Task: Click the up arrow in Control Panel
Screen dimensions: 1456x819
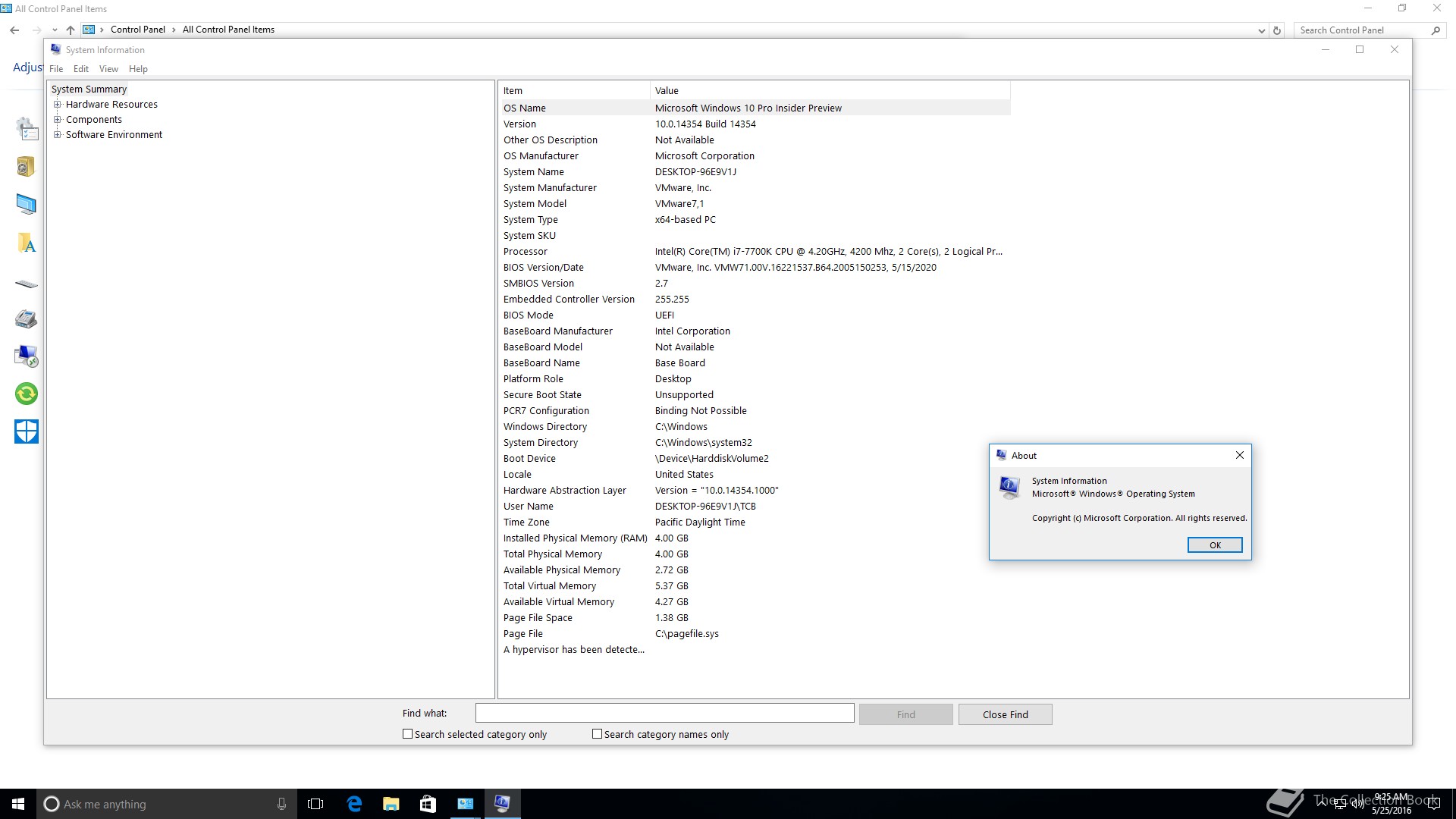Action: tap(71, 30)
